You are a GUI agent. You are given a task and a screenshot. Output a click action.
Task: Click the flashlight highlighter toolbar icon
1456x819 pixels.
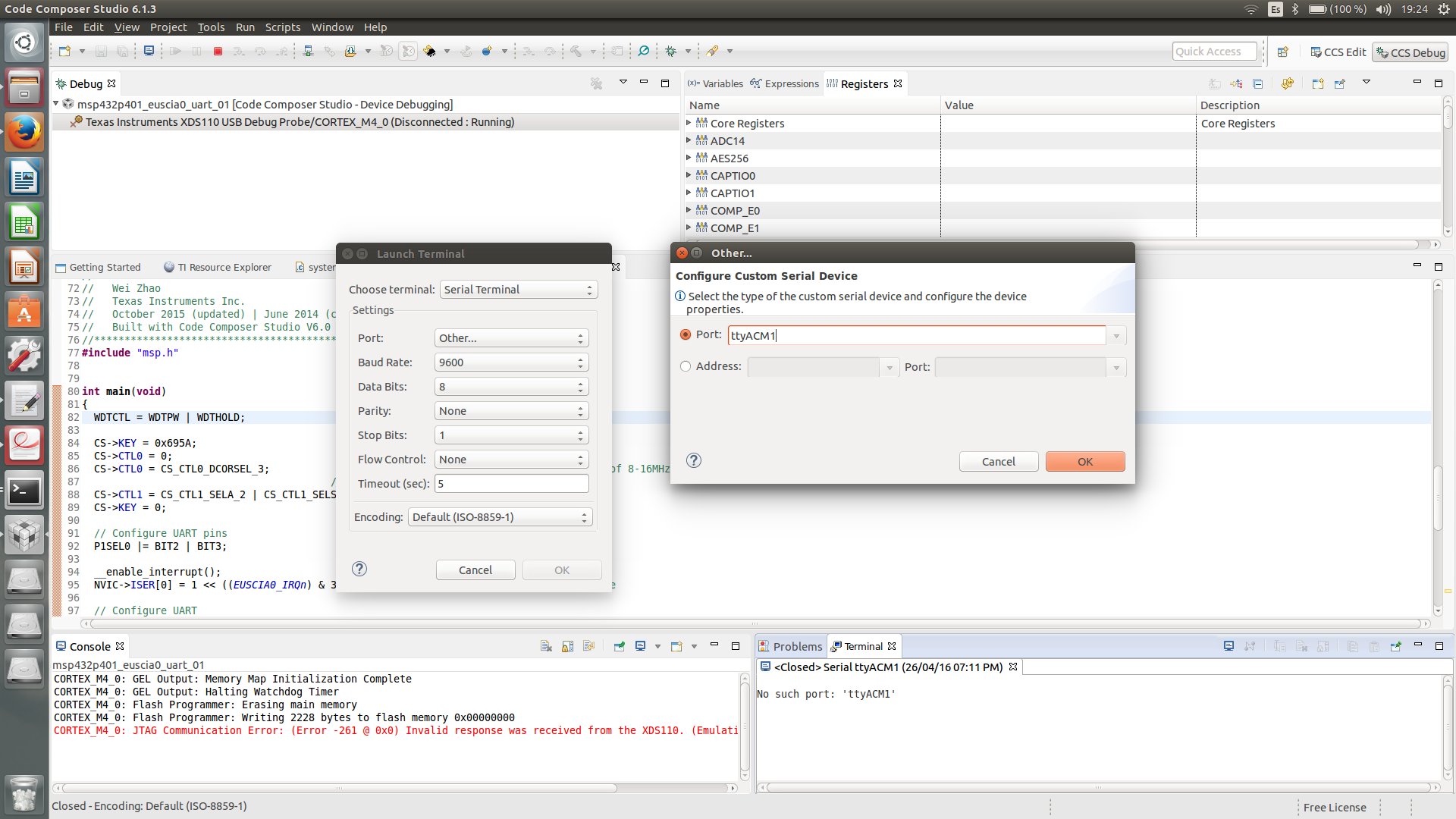pyautogui.click(x=712, y=52)
